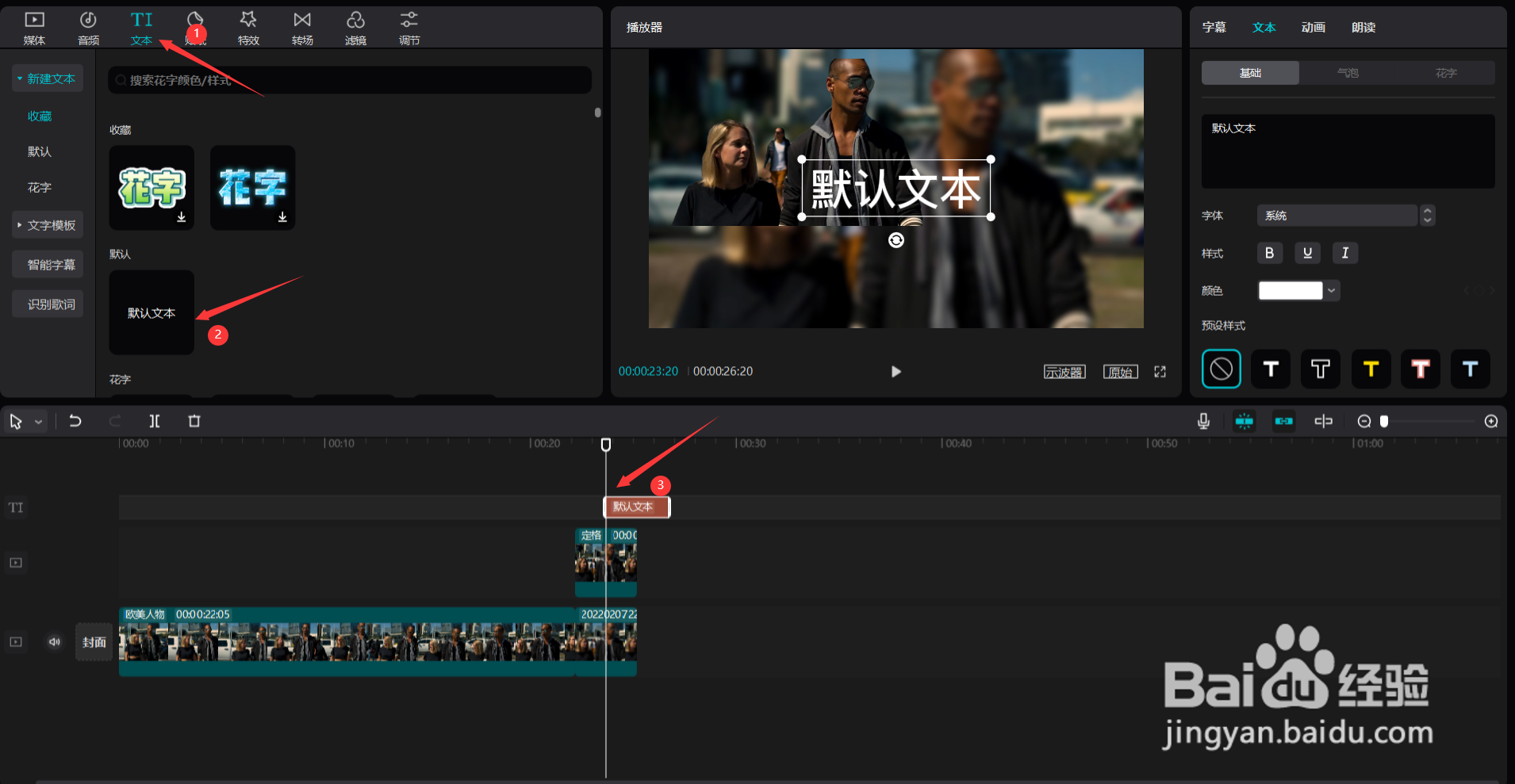Click the 原始 ratio button
Viewport: 1515px width, 784px height.
[x=1121, y=372]
